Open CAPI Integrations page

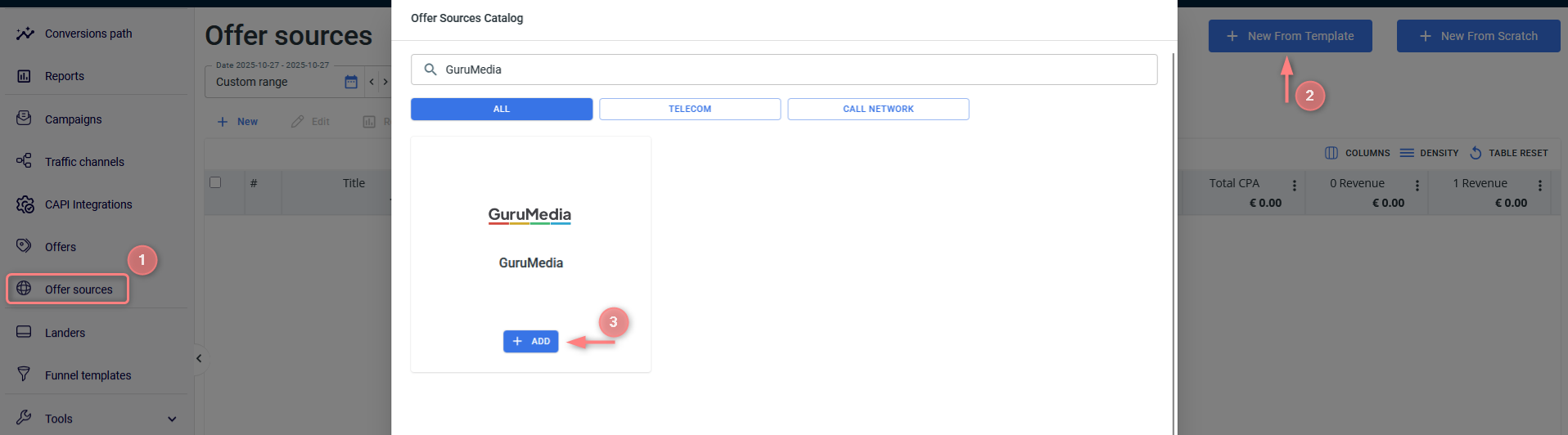tap(88, 204)
